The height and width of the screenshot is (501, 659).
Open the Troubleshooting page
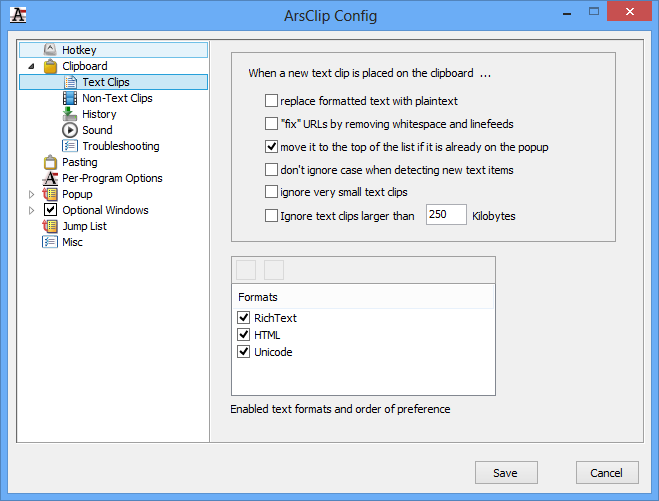(x=121, y=146)
